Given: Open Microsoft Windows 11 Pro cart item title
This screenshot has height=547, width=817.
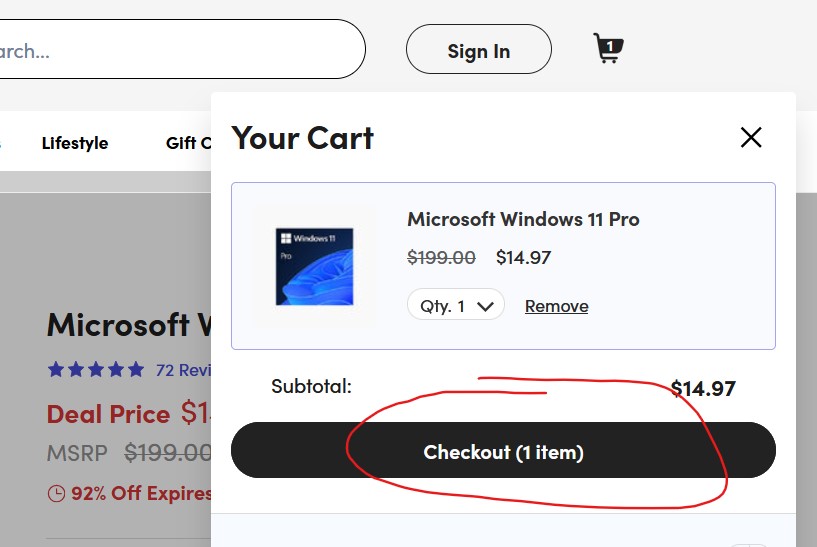Looking at the screenshot, I should tap(523, 219).
